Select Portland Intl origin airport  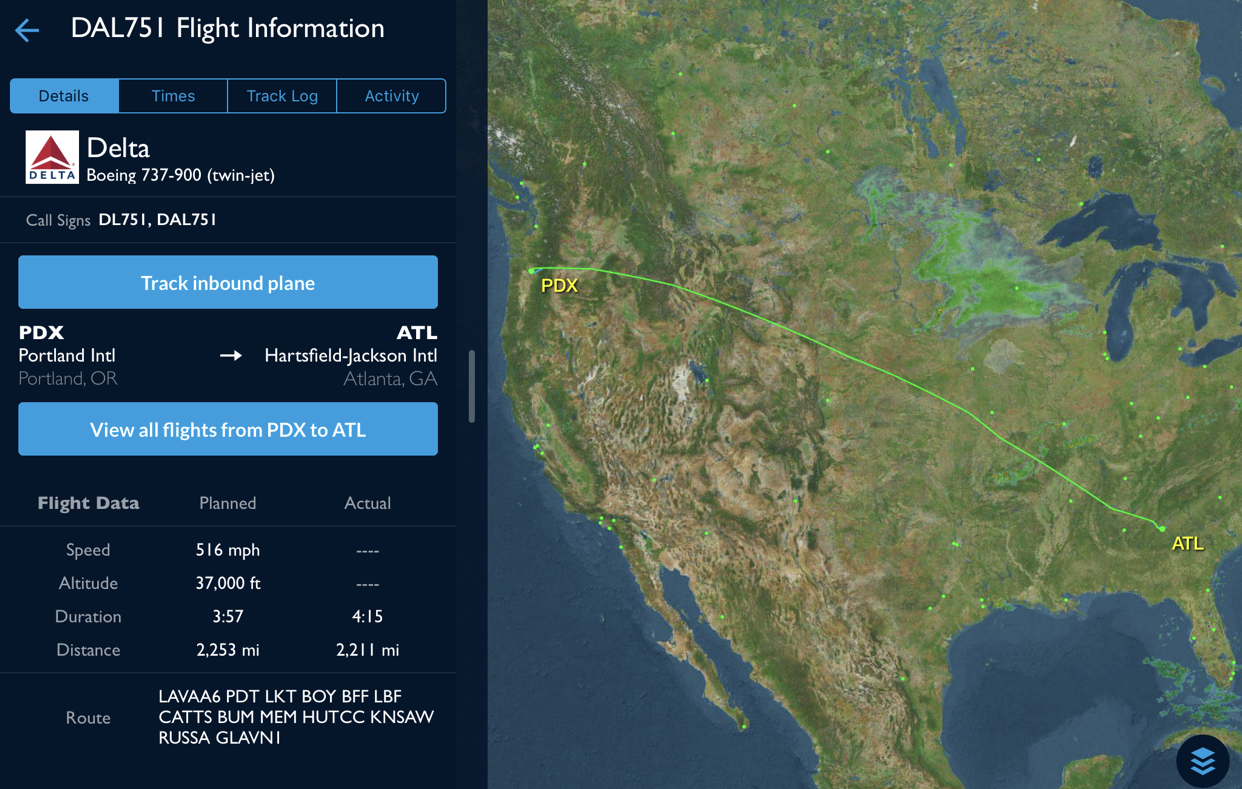[x=67, y=356]
